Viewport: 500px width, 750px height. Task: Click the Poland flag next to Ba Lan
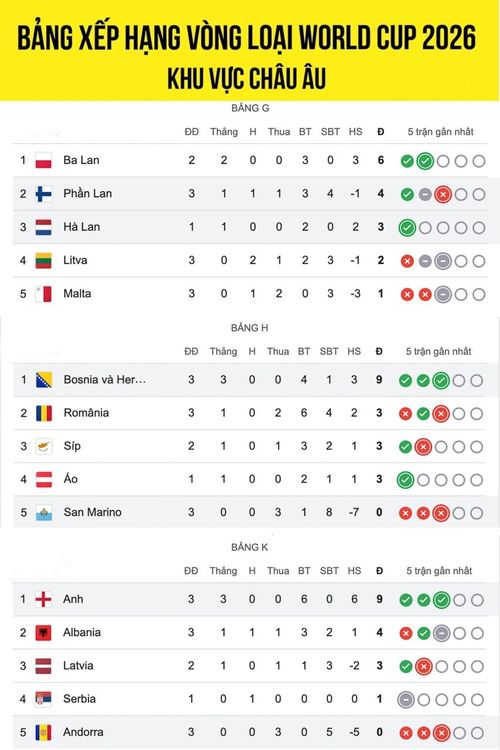click(x=44, y=160)
